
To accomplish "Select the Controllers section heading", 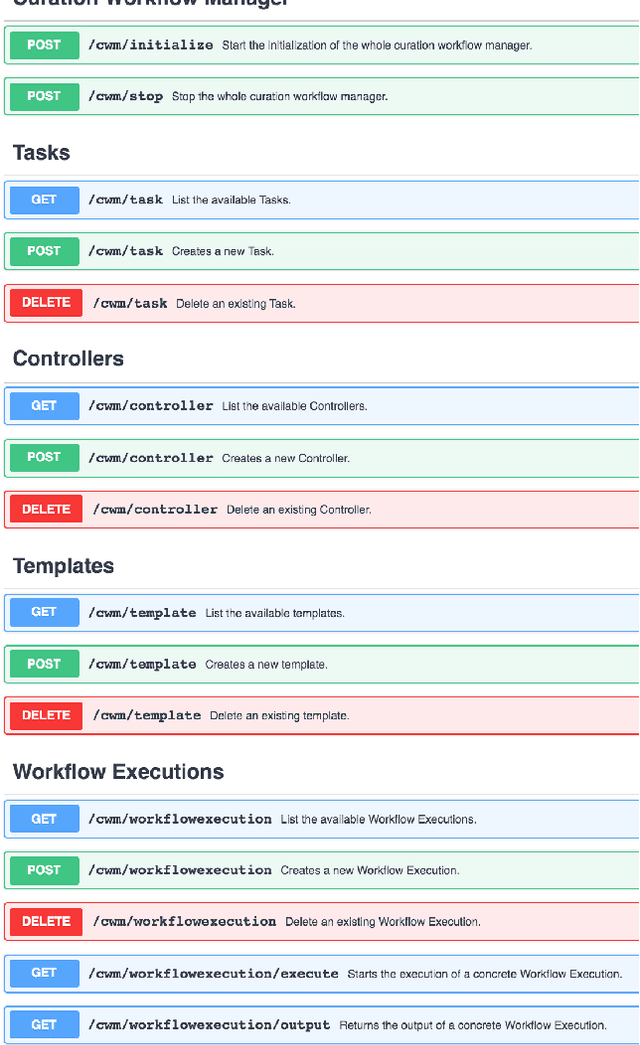I will point(67,358).
